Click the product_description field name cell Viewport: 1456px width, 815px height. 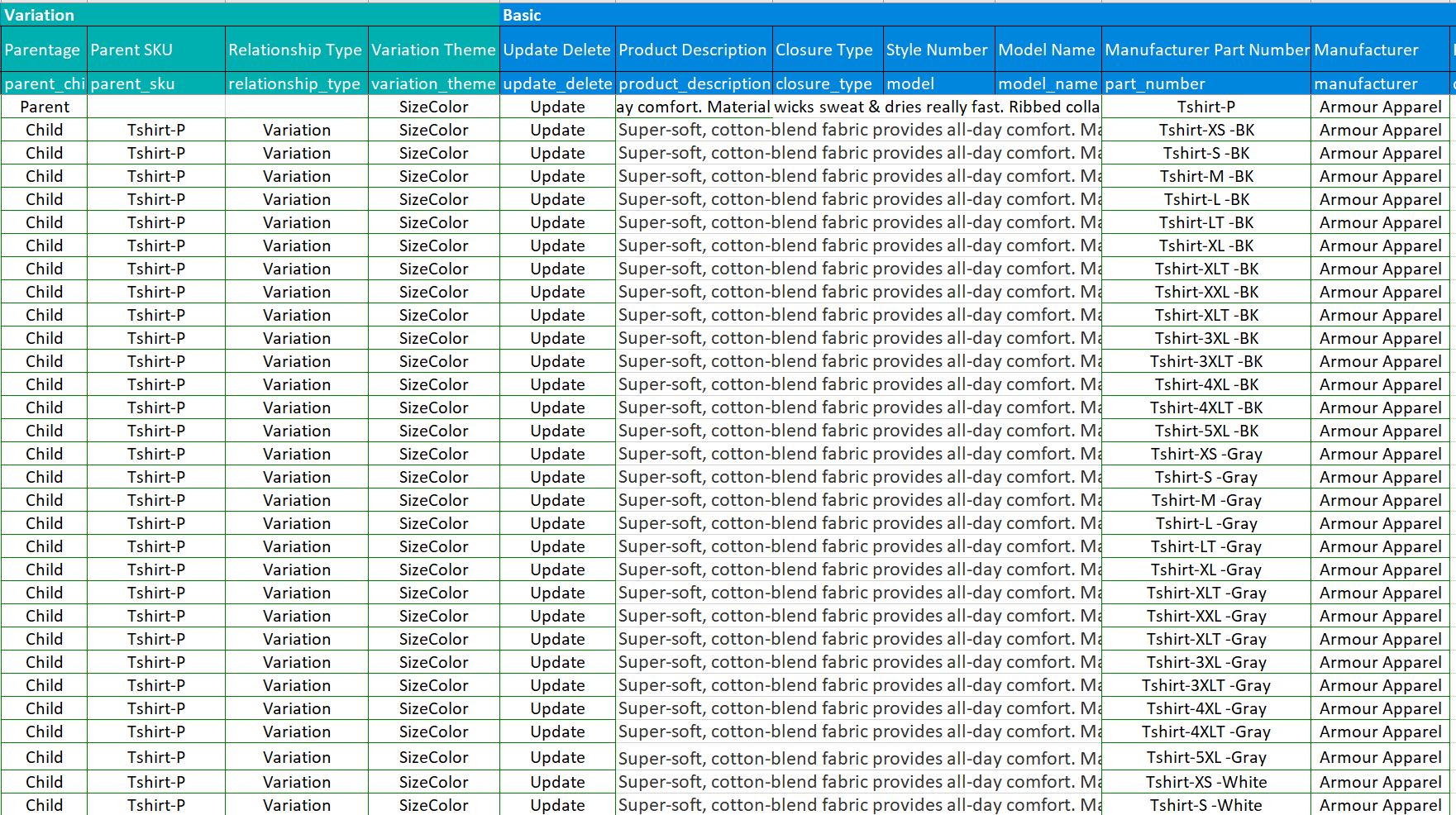694,83
